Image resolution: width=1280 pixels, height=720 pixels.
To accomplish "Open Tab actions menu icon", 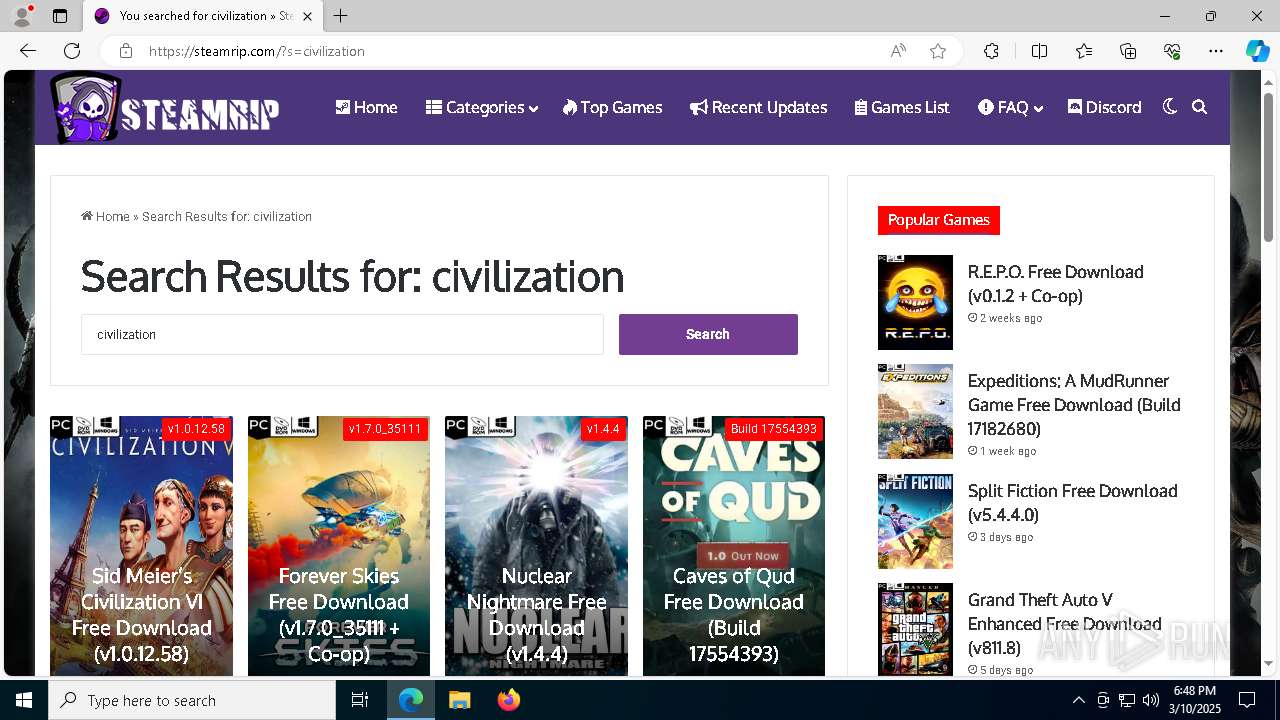I will [x=60, y=16].
